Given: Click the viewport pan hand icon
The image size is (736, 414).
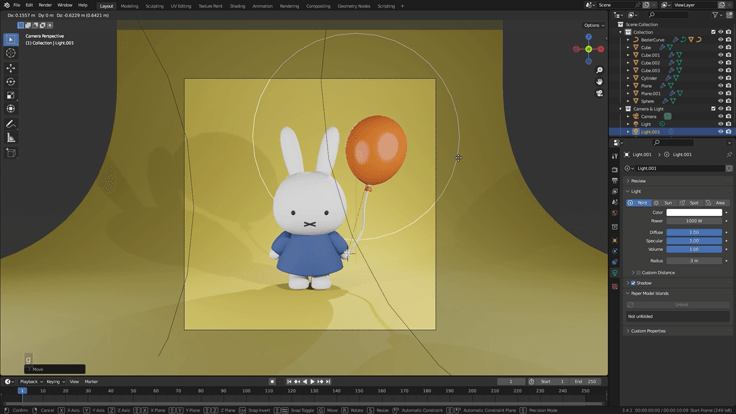Looking at the screenshot, I should click(599, 82).
